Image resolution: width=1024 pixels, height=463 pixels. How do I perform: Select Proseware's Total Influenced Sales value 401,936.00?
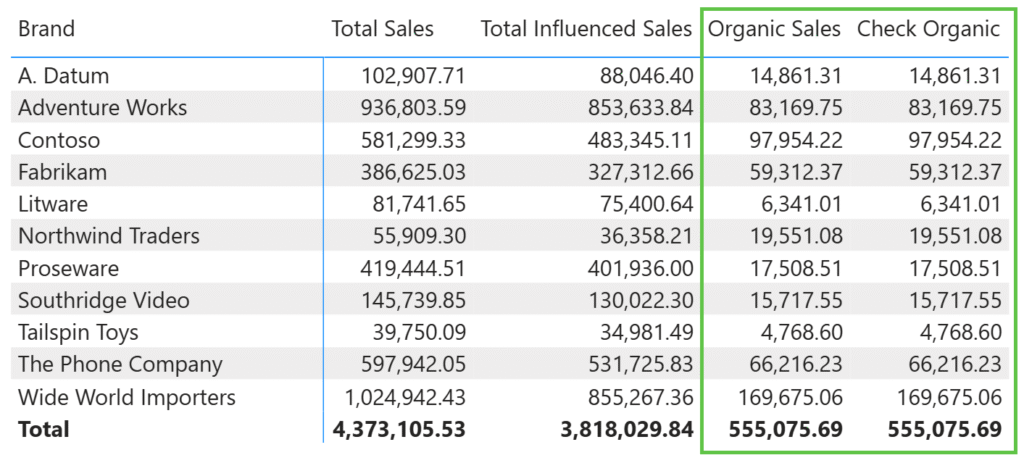click(642, 269)
